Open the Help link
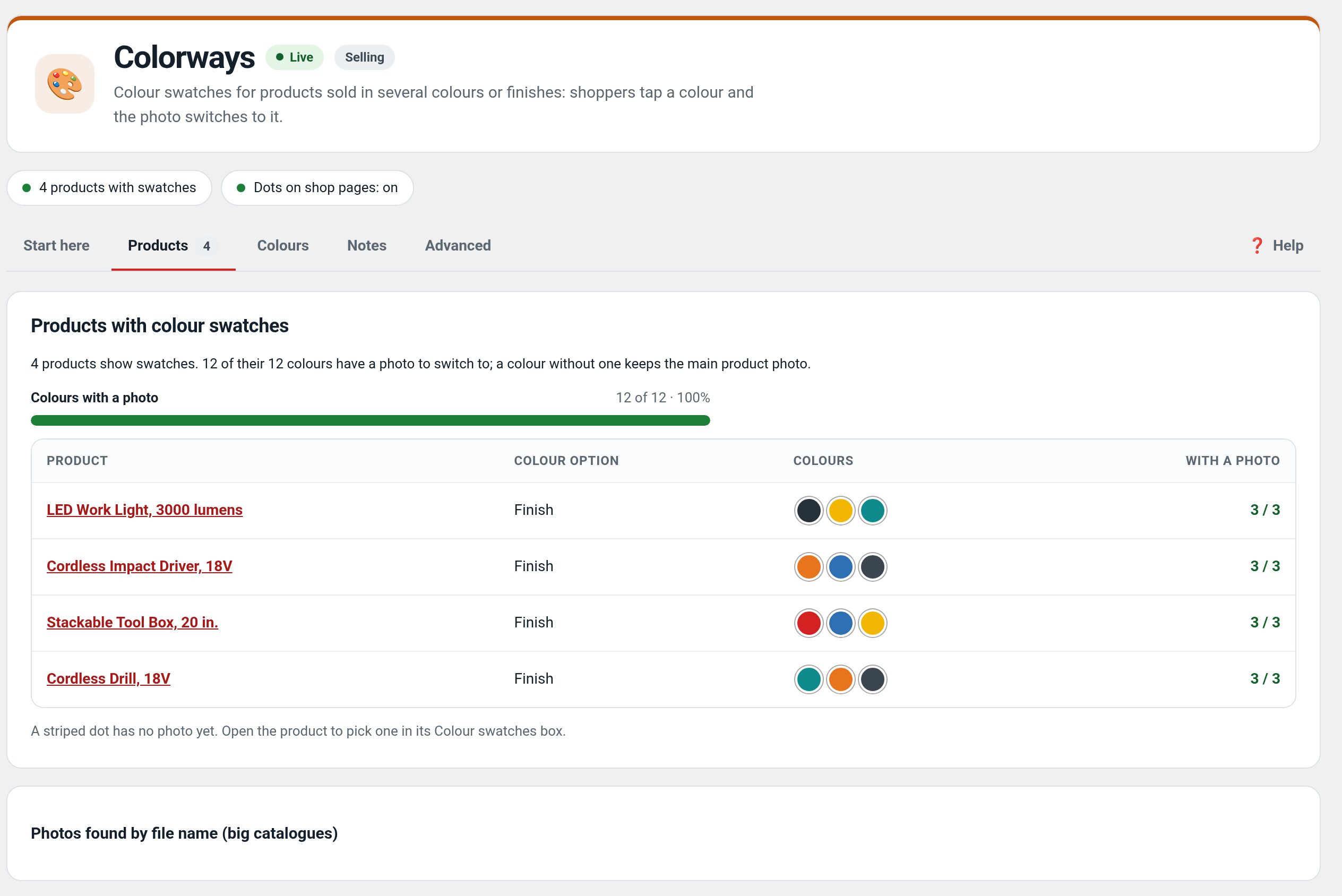Screen dimensions: 1342x896 coord(1277,246)
